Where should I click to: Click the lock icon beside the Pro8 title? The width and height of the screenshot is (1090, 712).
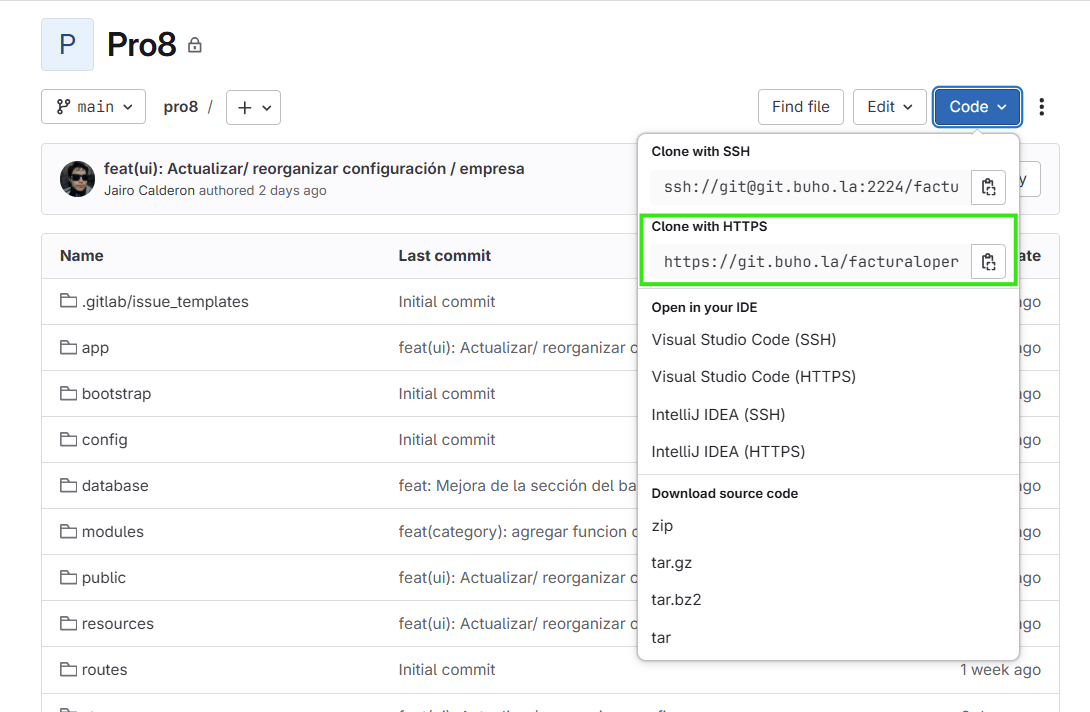(x=194, y=44)
